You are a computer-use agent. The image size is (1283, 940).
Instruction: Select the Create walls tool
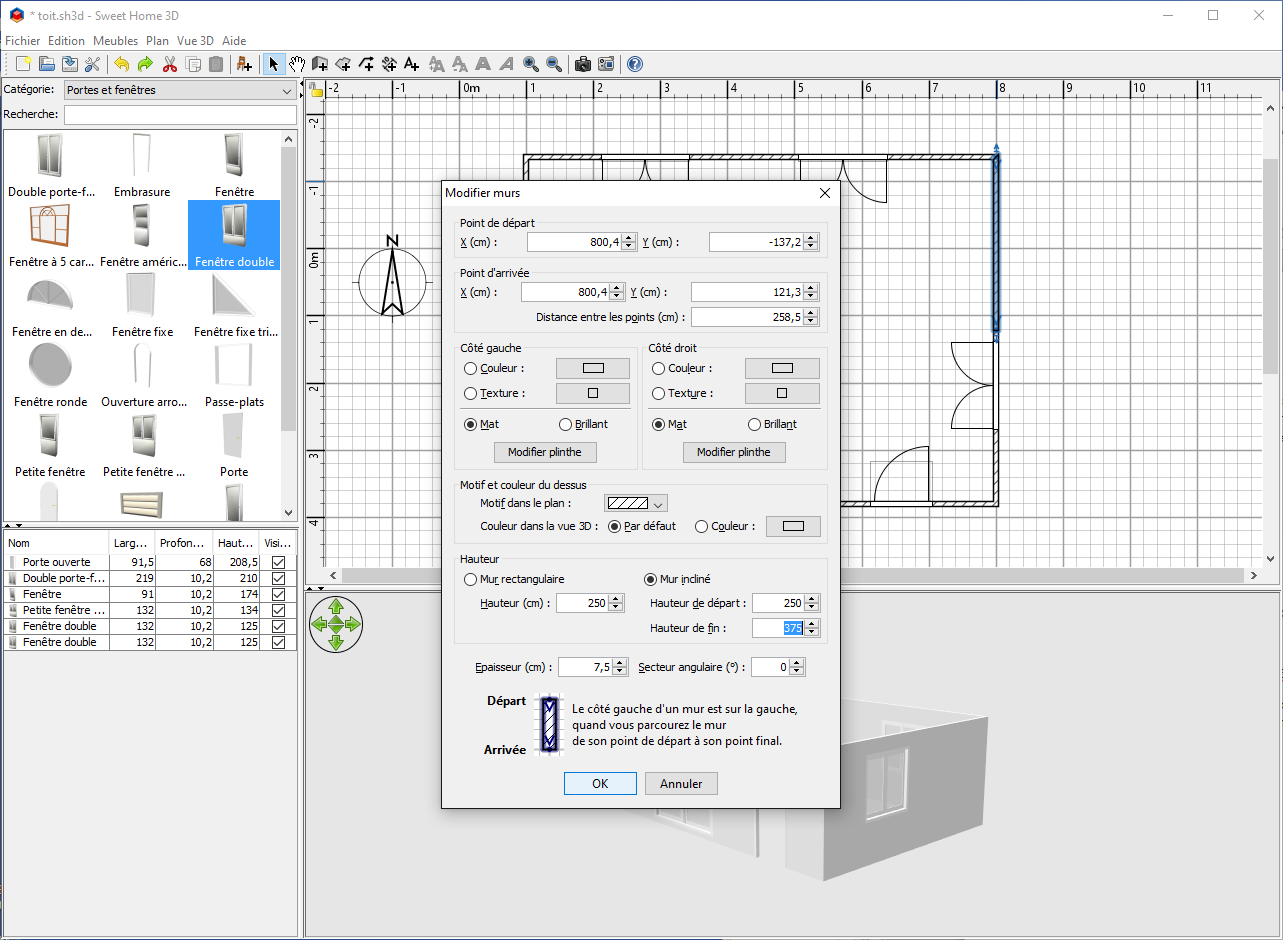320,65
